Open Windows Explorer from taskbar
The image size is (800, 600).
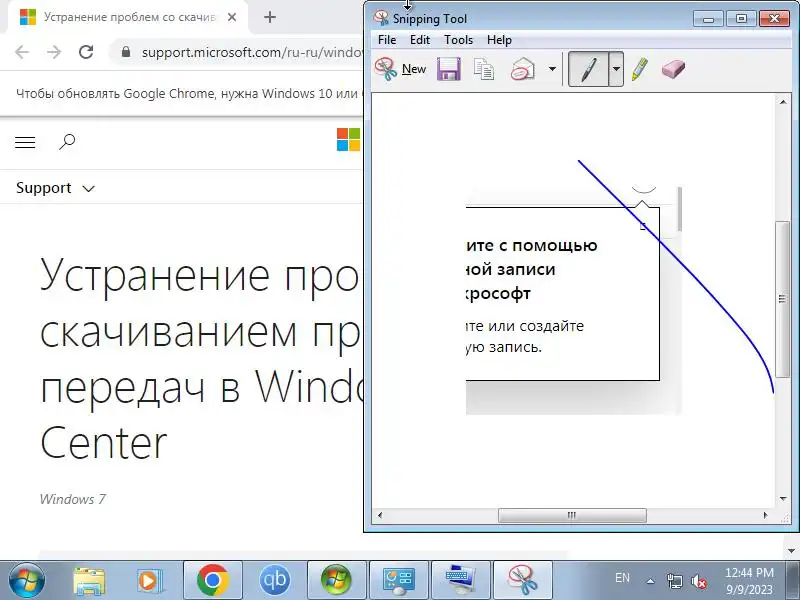click(x=90, y=581)
